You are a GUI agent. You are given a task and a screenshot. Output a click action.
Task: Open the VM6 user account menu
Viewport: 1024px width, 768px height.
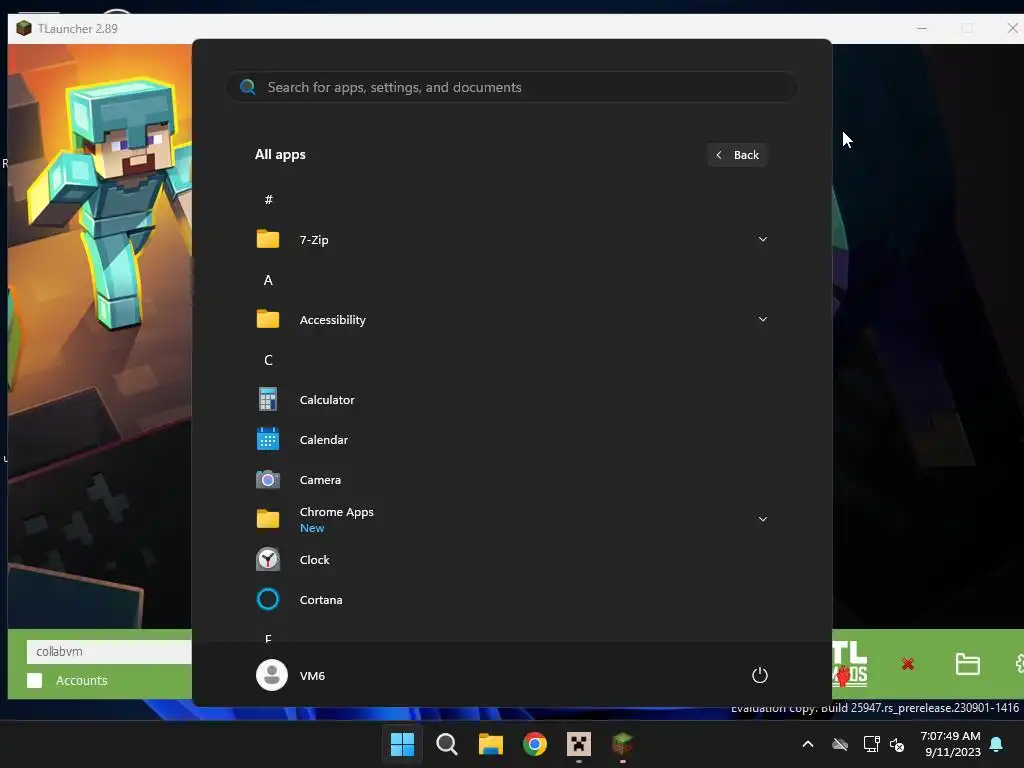pyautogui.click(x=291, y=675)
